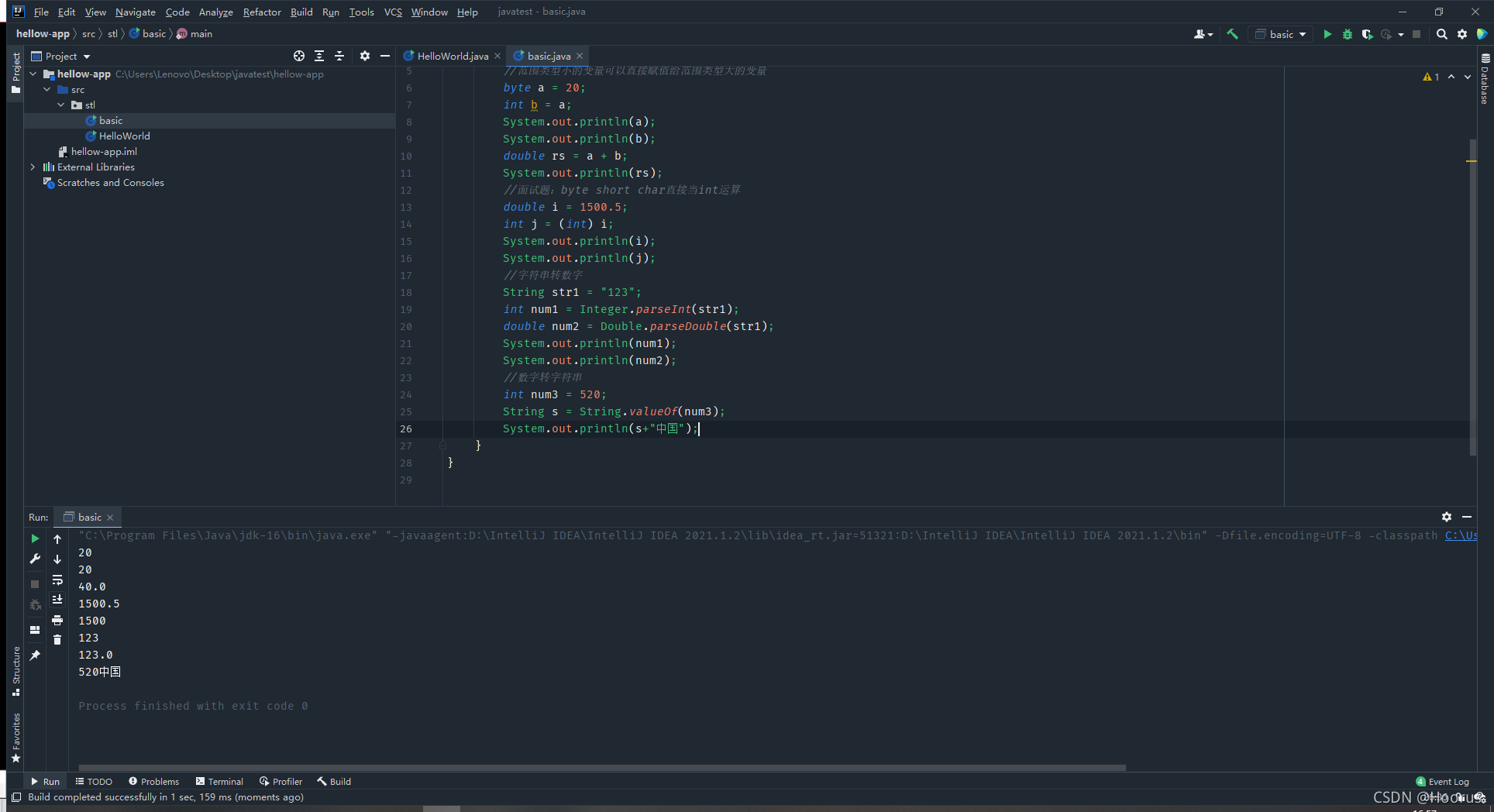
Task: Close the basic.java editor tab
Action: tap(580, 56)
